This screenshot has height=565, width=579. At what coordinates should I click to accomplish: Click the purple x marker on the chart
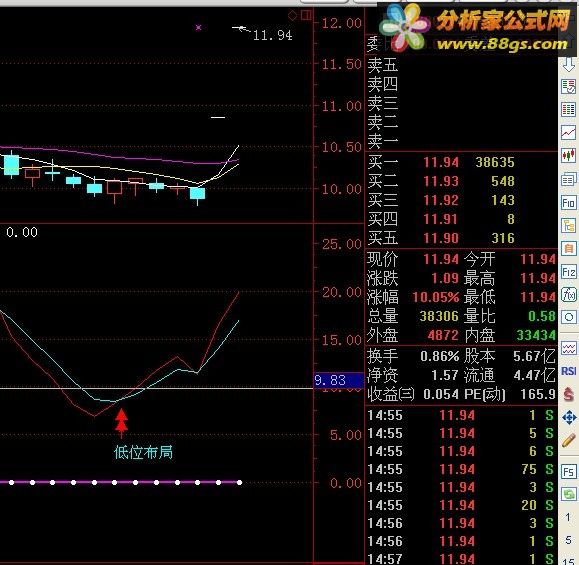tap(198, 27)
